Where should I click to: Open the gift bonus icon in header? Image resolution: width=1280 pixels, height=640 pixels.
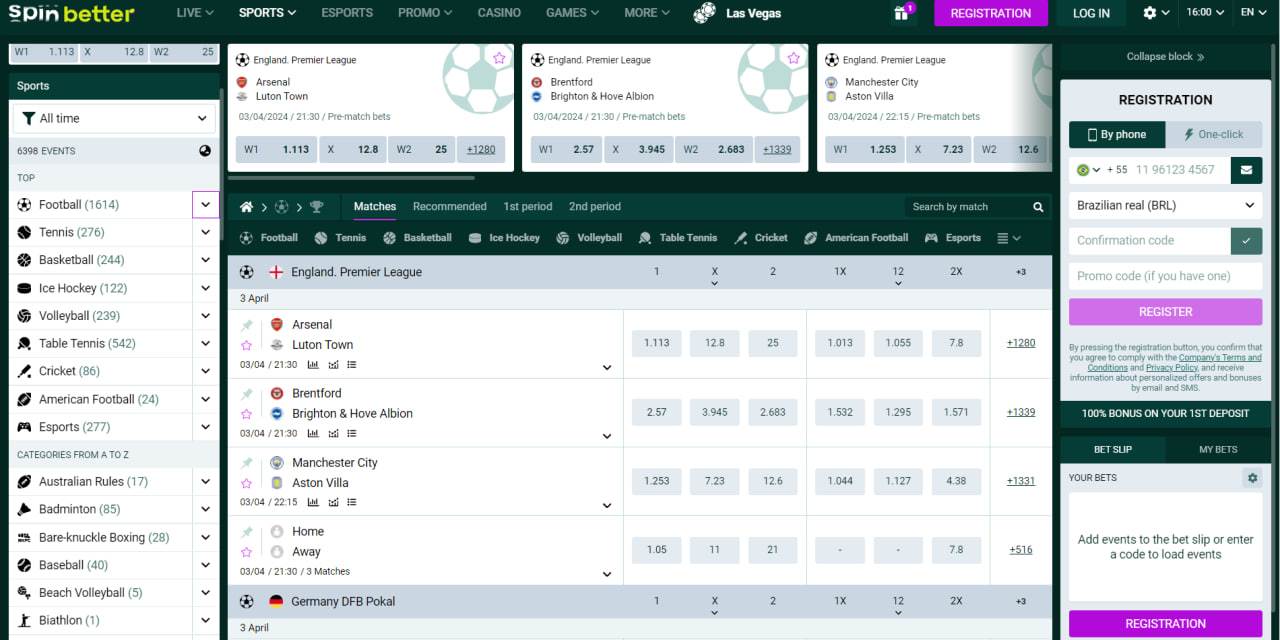tap(902, 13)
